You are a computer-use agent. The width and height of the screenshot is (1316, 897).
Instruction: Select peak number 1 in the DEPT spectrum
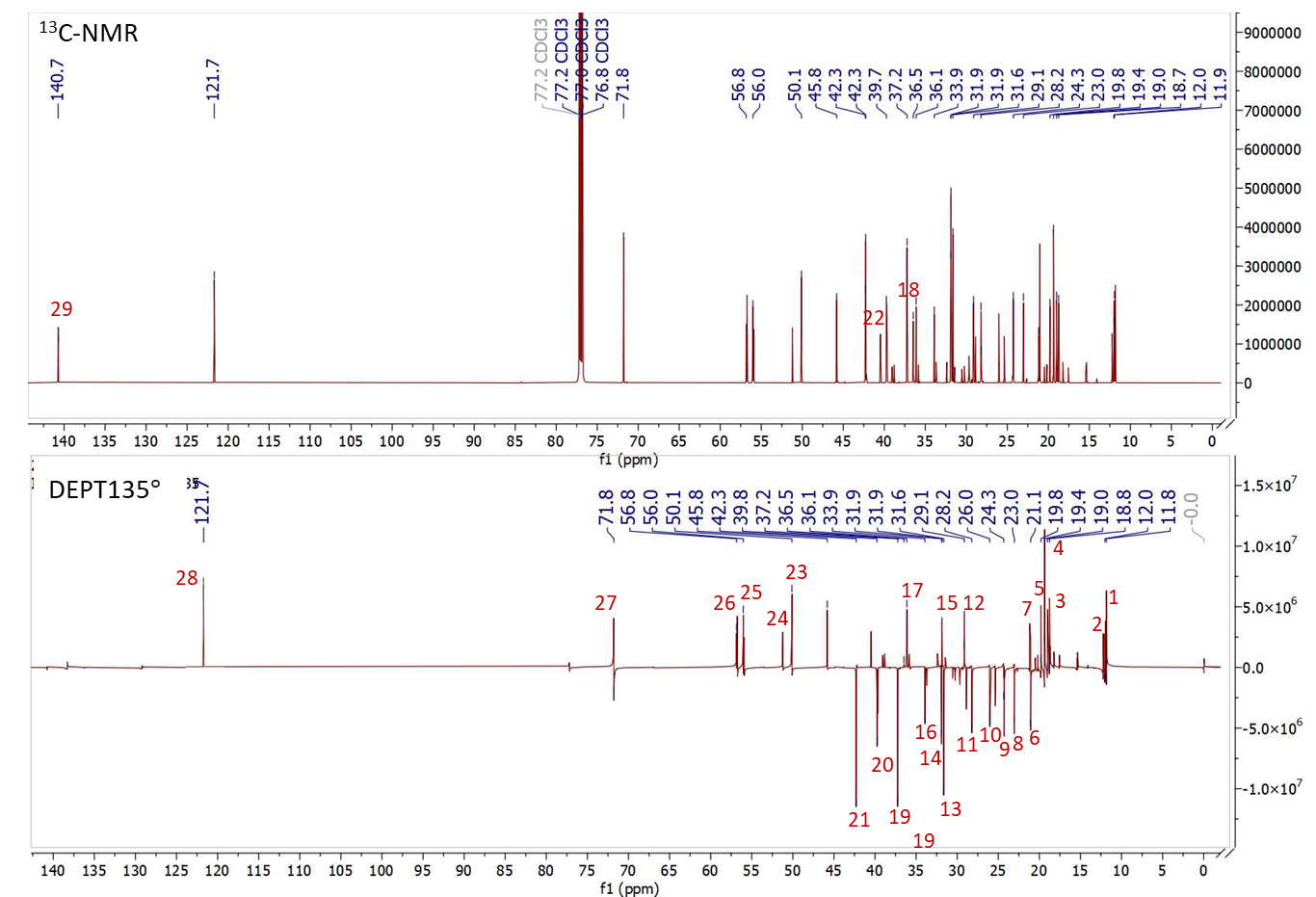(1113, 597)
